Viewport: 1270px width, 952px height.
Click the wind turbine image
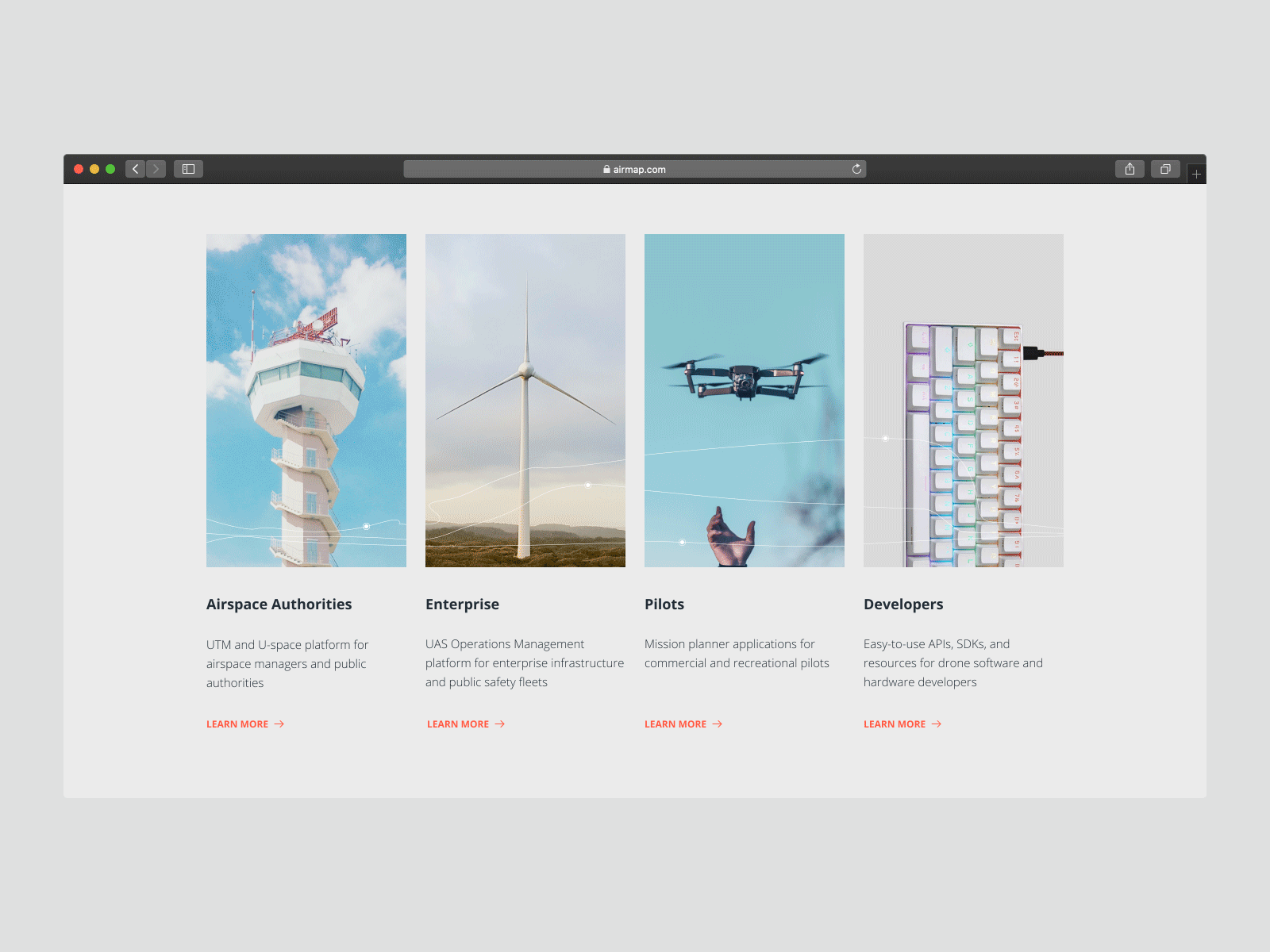click(x=525, y=400)
